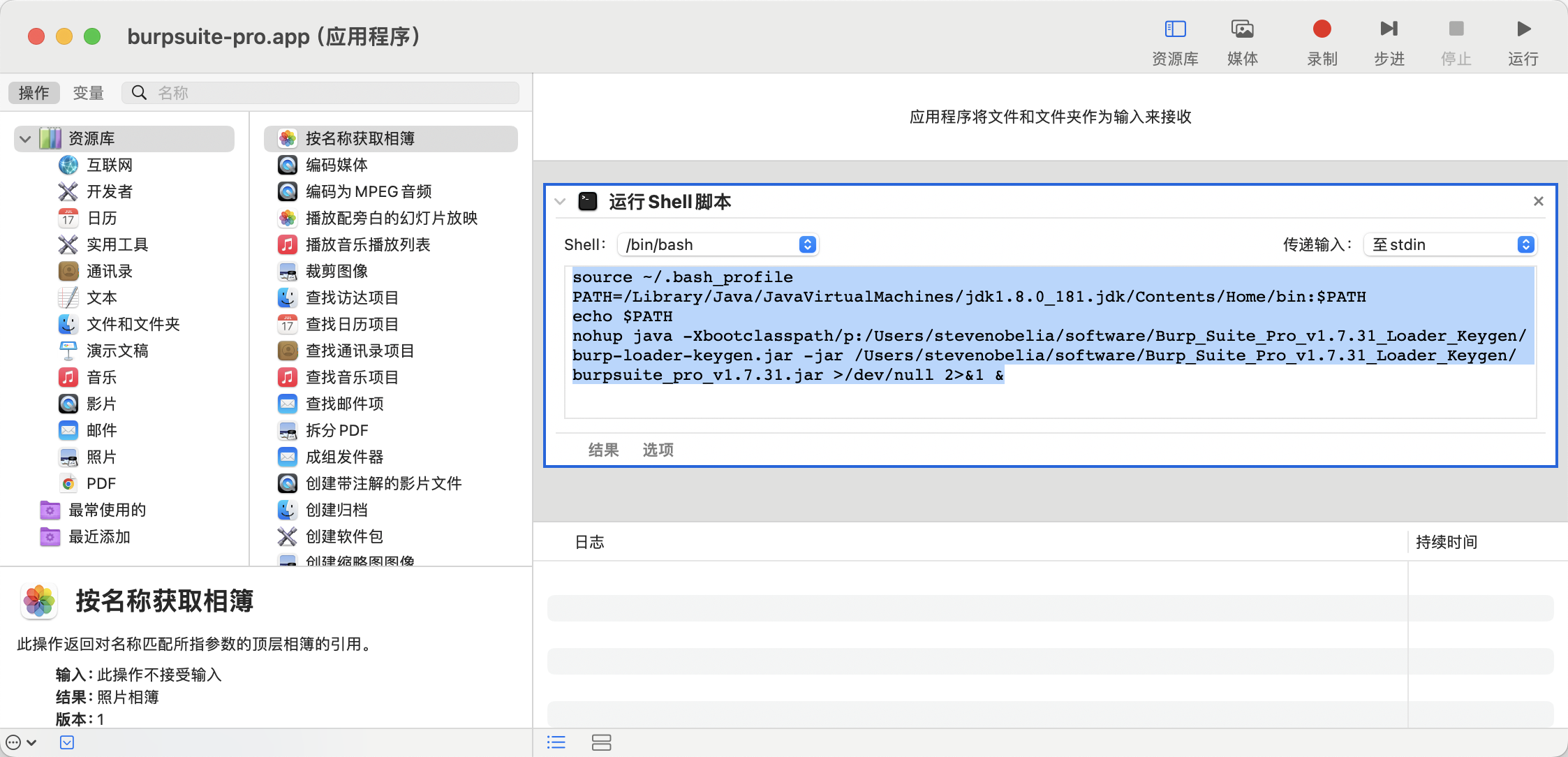This screenshot has width=1568, height=757.
Task: Toggle the Library panel icon
Action: [1175, 29]
